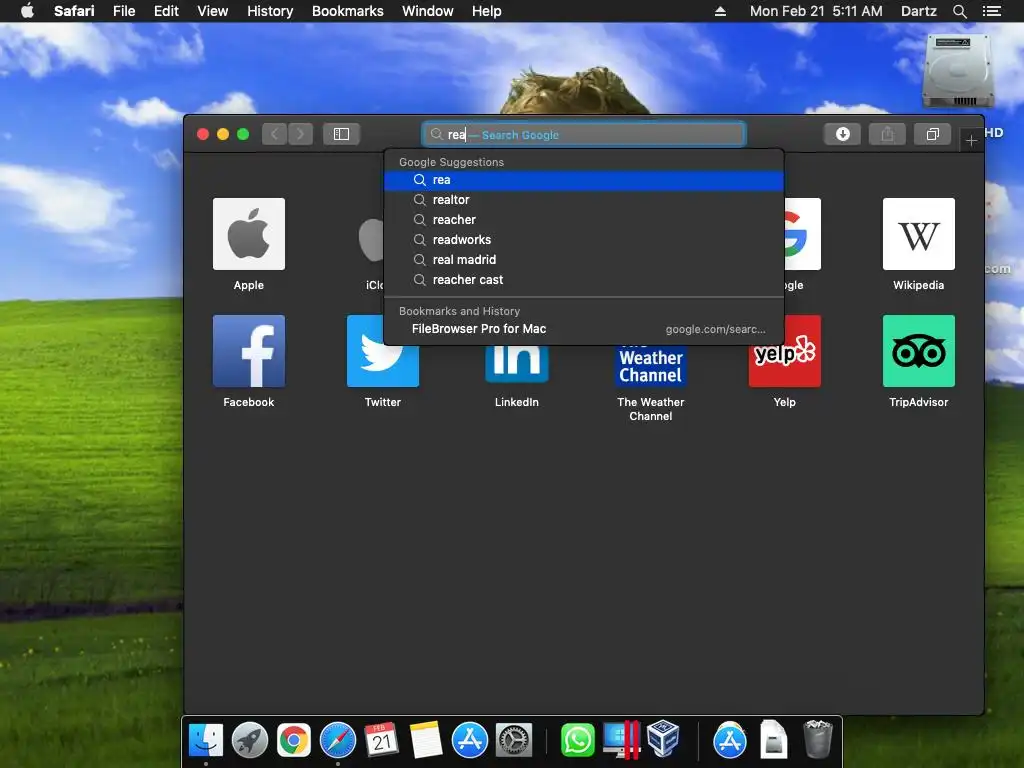Open Finder from the Dock
The height and width of the screenshot is (768, 1024).
coord(206,741)
